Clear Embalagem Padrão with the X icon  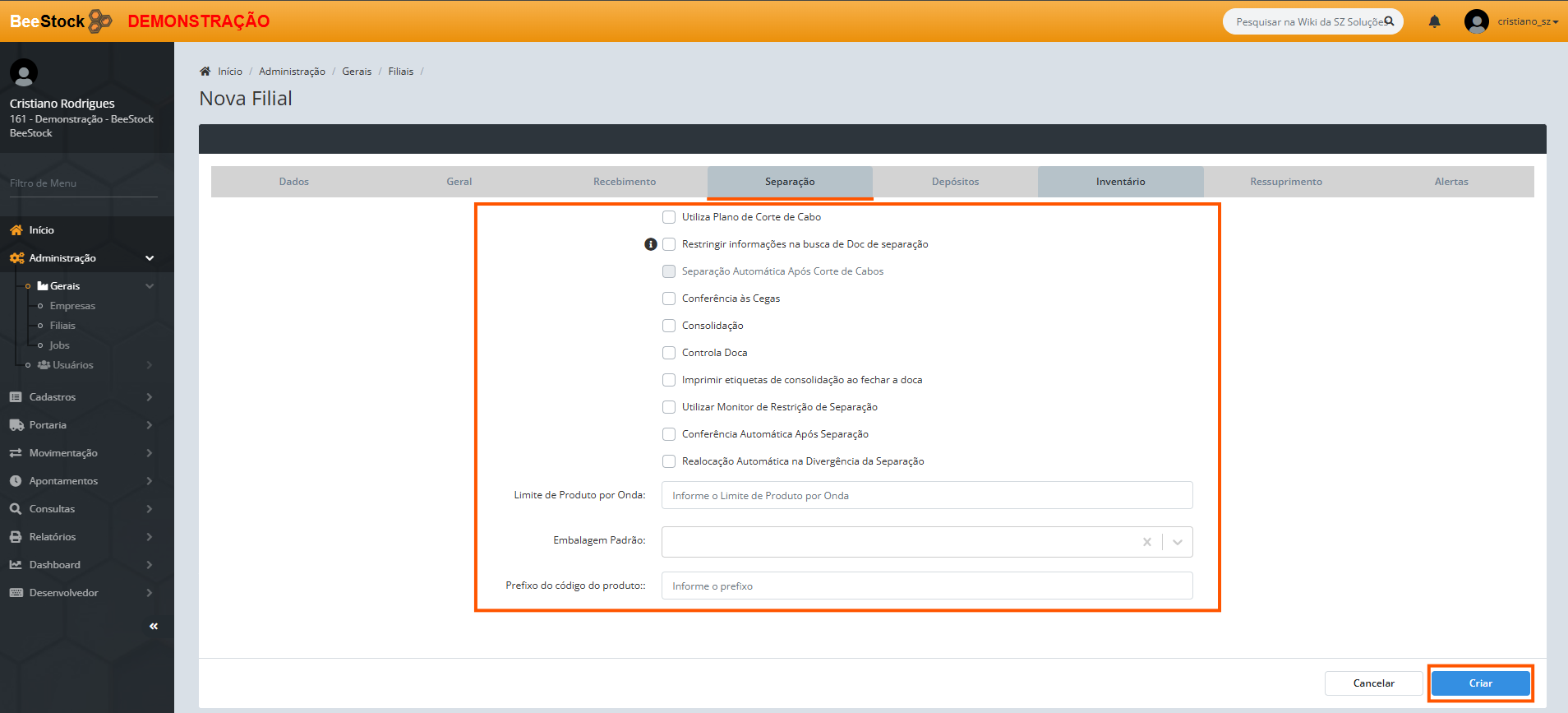click(1146, 542)
